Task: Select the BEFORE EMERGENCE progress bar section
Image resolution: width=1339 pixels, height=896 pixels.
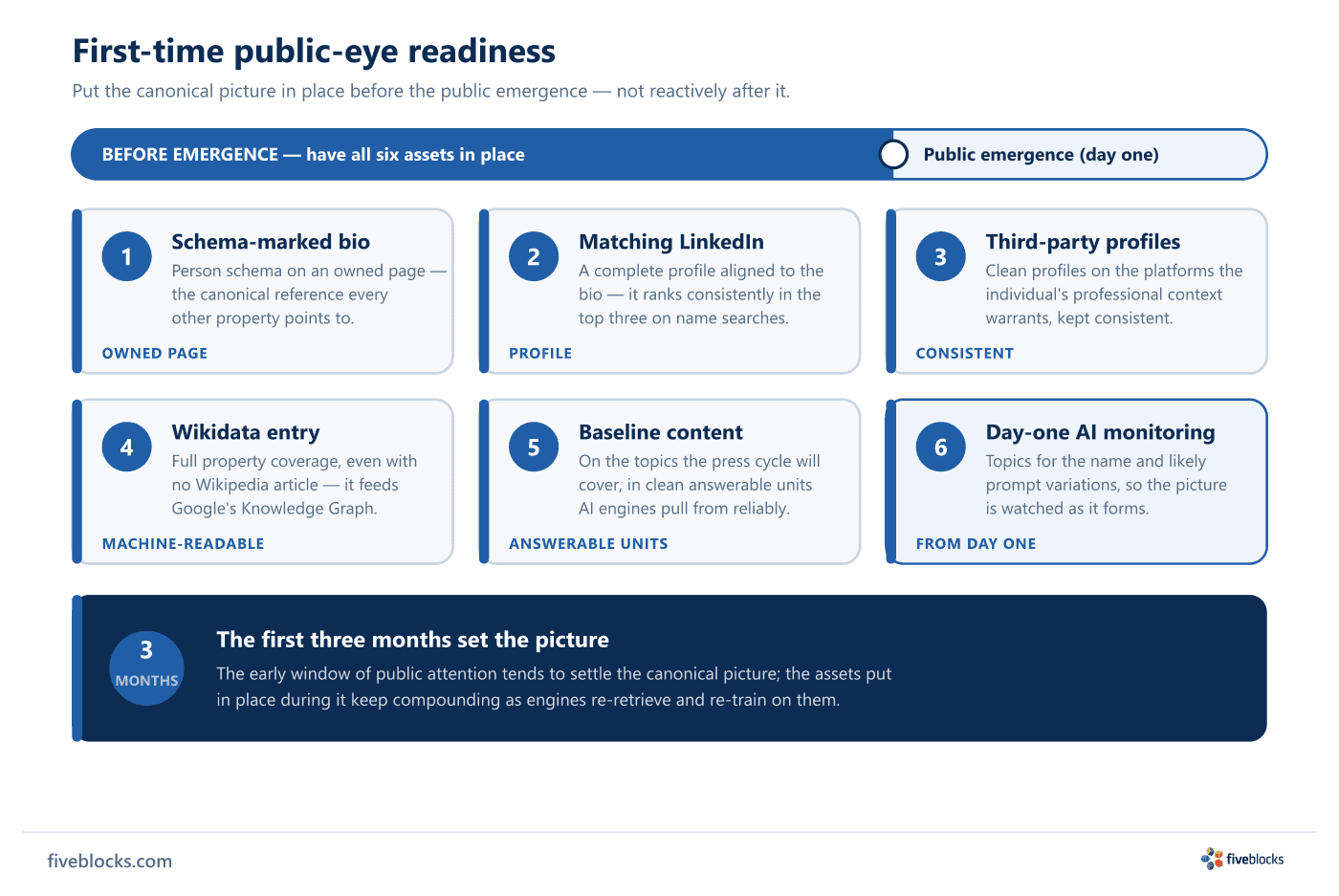Action: tap(482, 154)
